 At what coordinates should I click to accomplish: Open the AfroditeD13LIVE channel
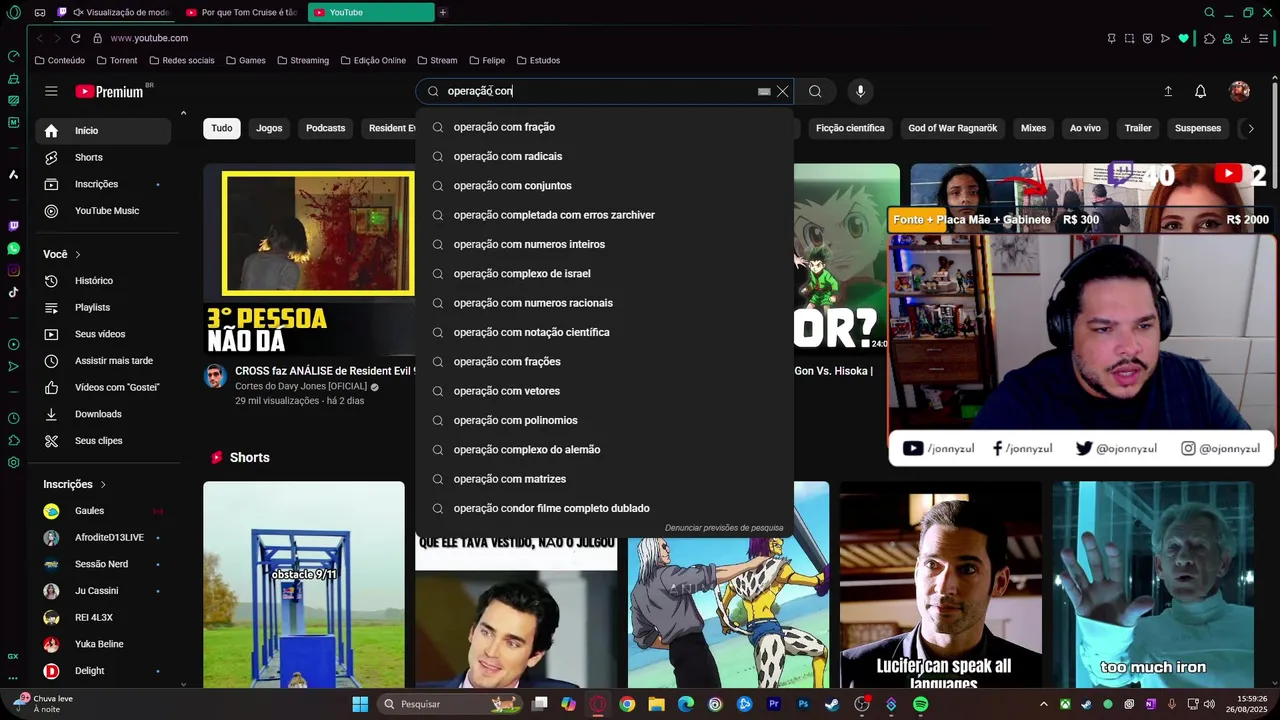click(103, 538)
